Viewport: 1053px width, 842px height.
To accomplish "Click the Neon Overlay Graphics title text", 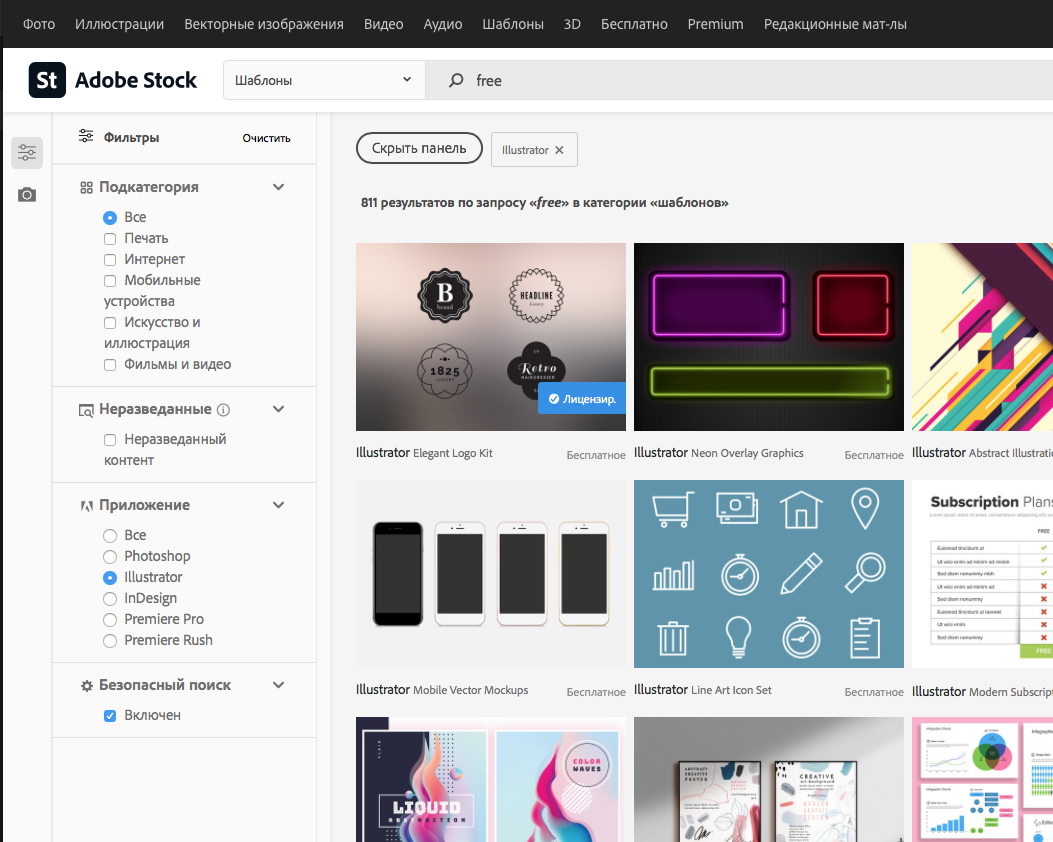I will tap(747, 453).
